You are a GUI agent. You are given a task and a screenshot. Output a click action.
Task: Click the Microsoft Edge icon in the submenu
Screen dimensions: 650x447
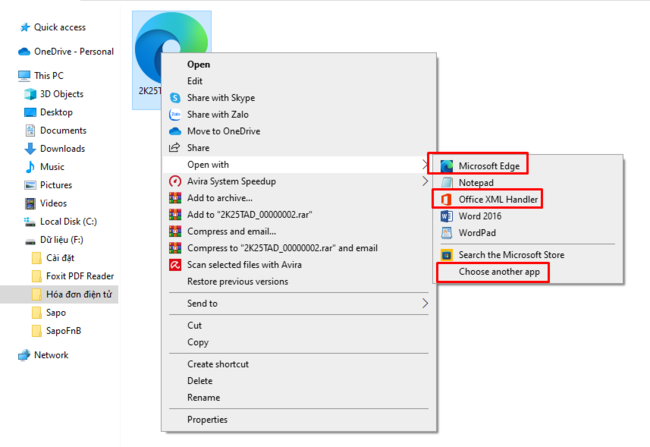(x=446, y=165)
